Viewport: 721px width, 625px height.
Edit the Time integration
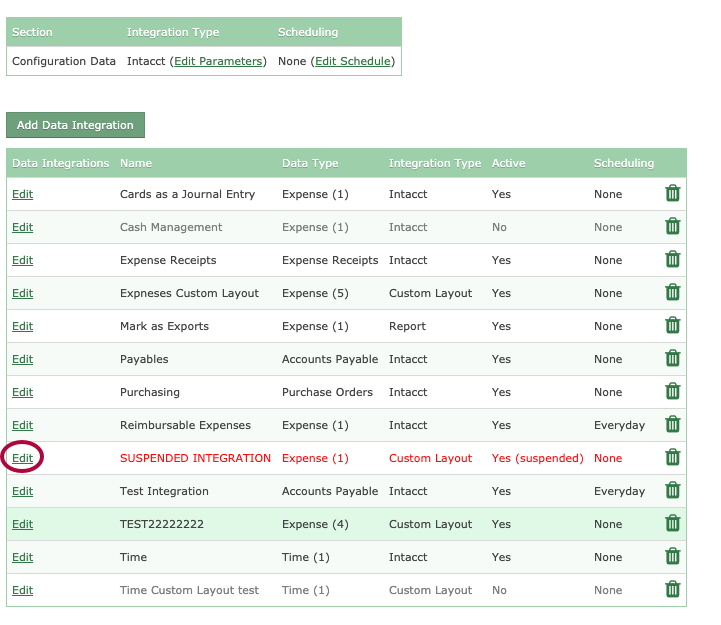[x=23, y=557]
